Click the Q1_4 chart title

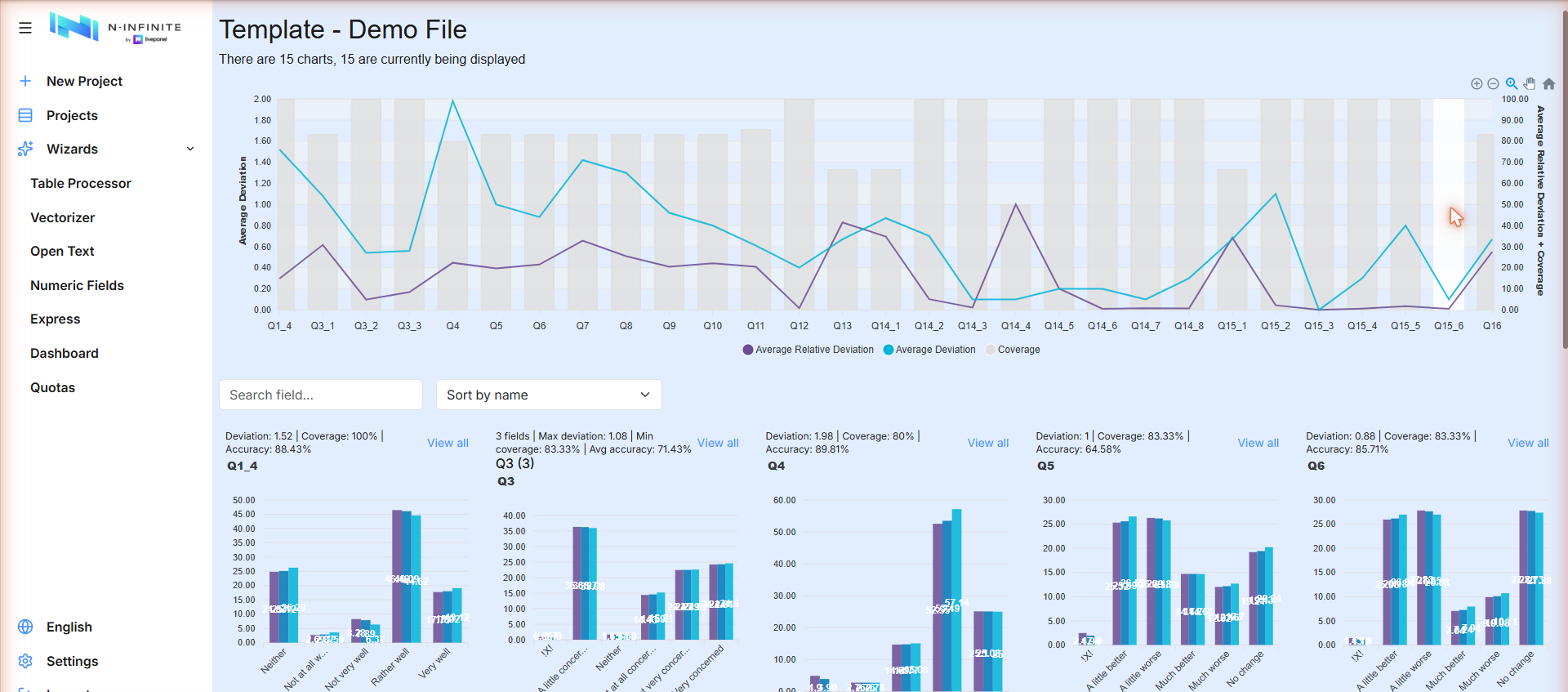coord(243,466)
